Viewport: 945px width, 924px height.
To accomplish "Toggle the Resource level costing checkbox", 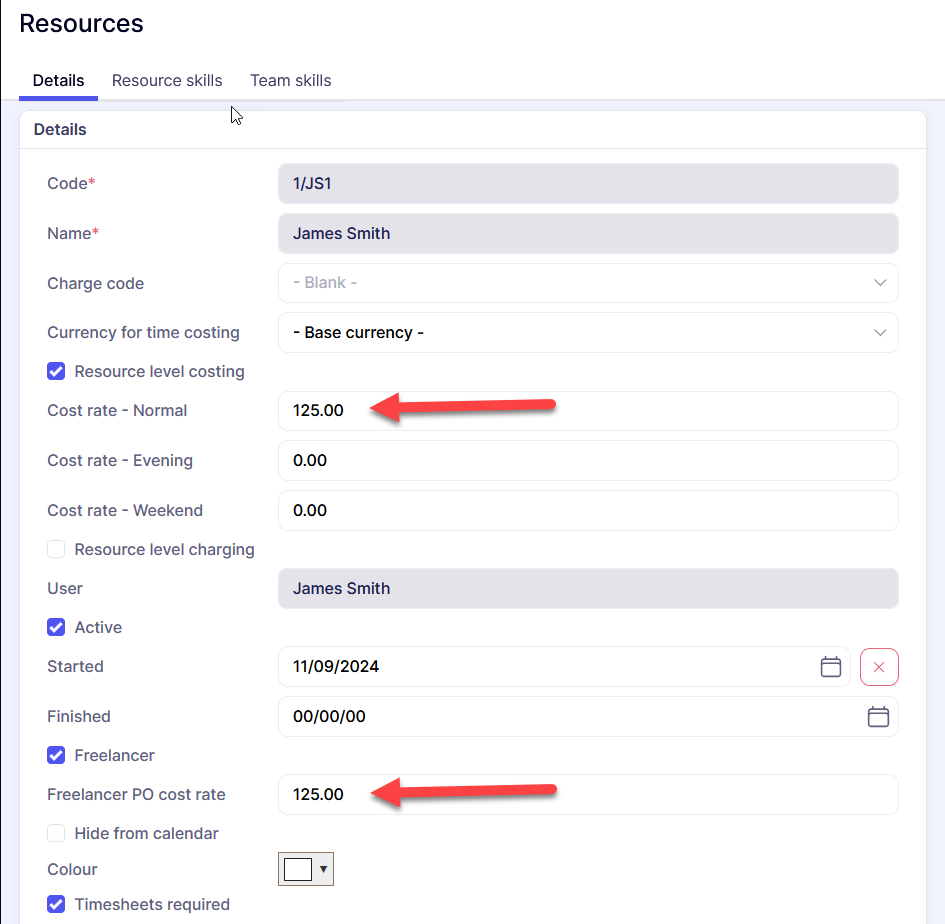I will [57, 372].
